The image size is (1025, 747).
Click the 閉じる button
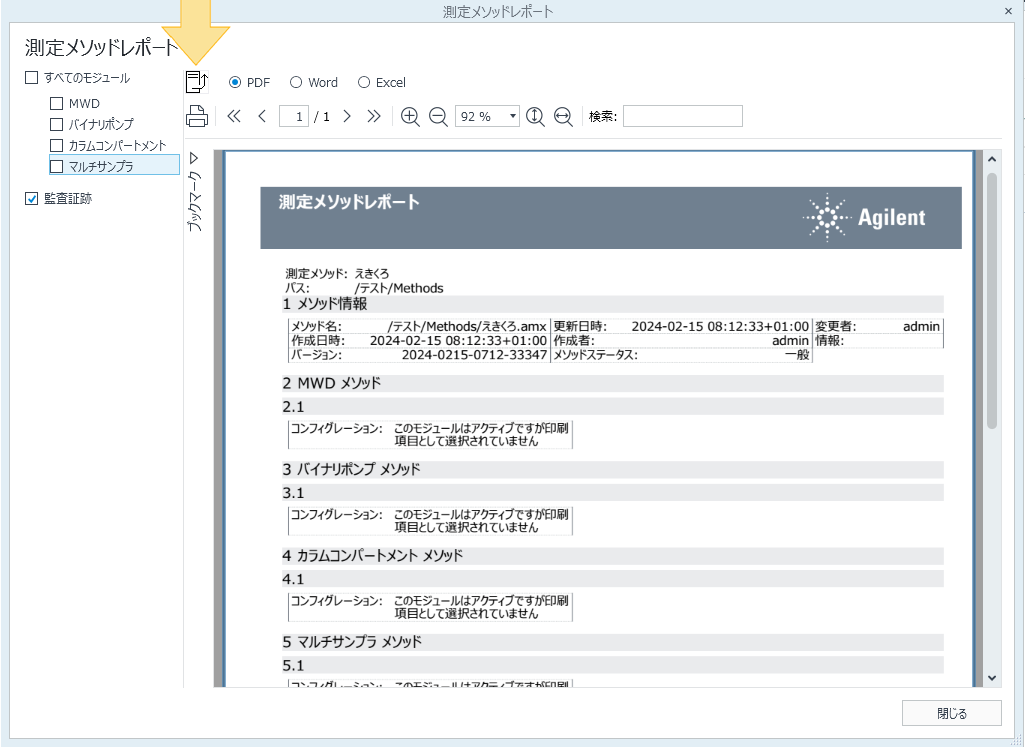pos(952,713)
